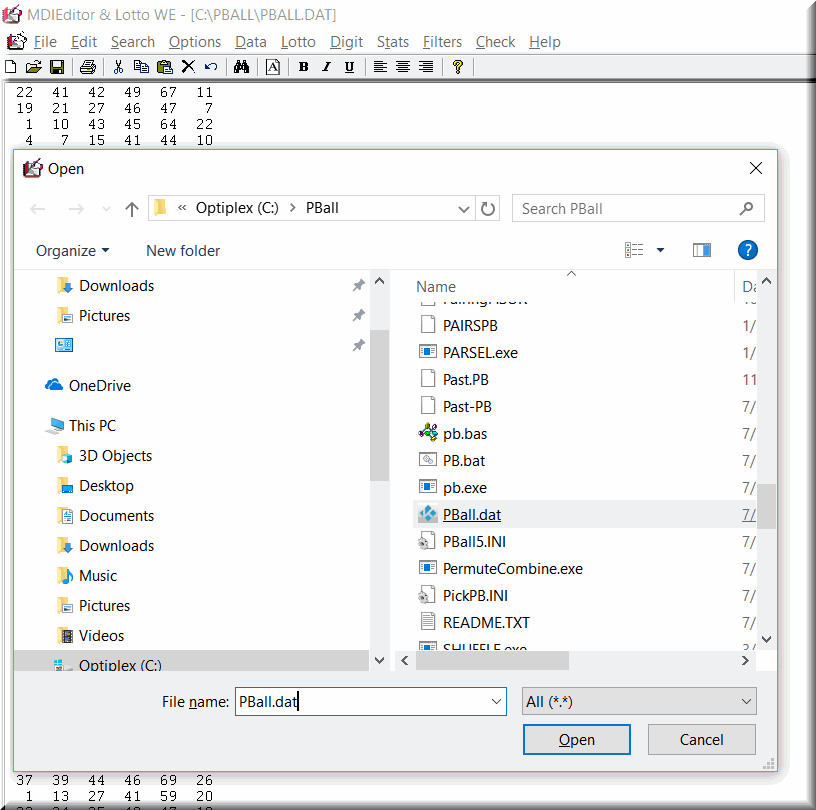The height and width of the screenshot is (810, 816).
Task: Click the Cut scissors toolbar icon
Action: coord(119,67)
